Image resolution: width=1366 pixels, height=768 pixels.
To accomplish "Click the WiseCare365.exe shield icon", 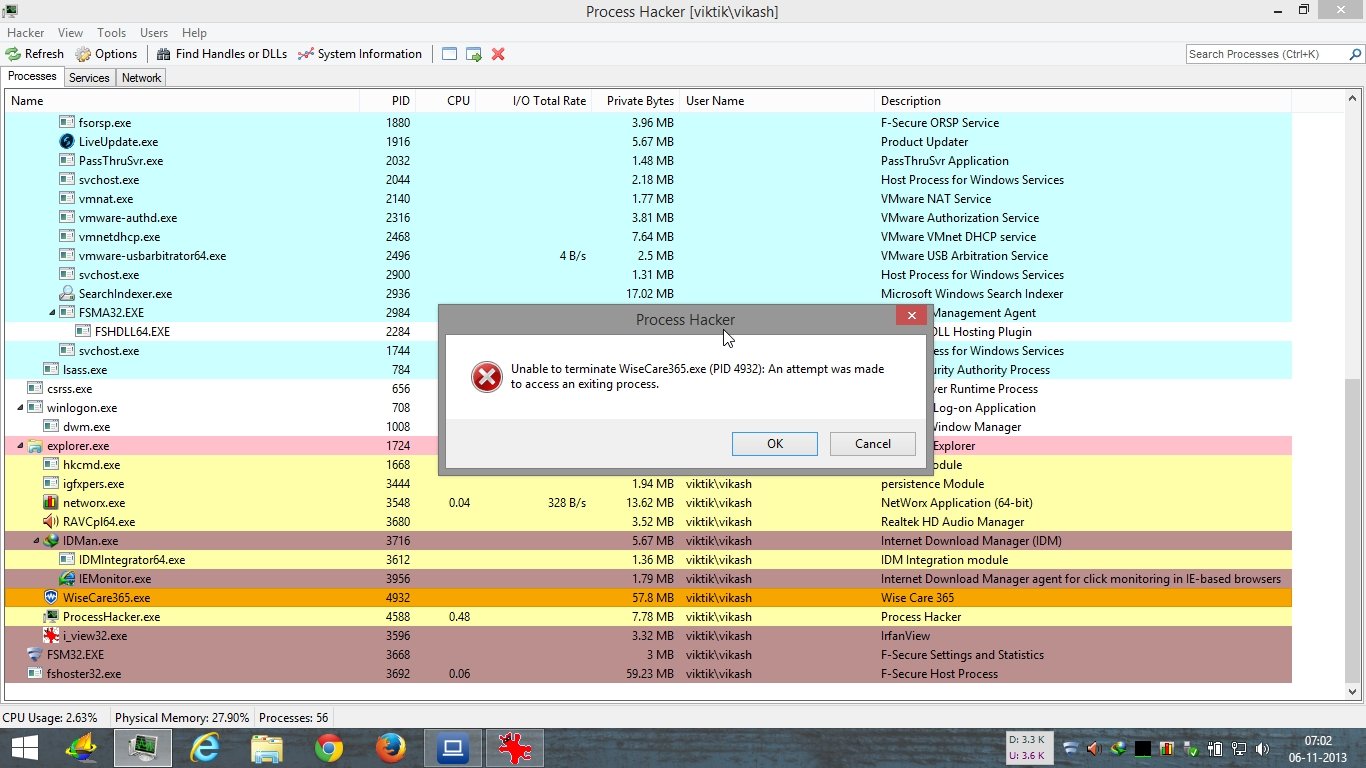I will (51, 598).
